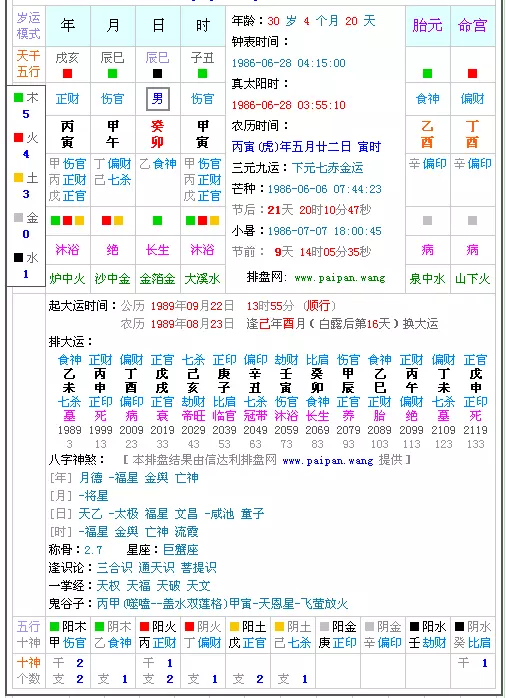Click clock time 1986-06-28 04:15:00
This screenshot has height=698, width=506.
point(289,63)
